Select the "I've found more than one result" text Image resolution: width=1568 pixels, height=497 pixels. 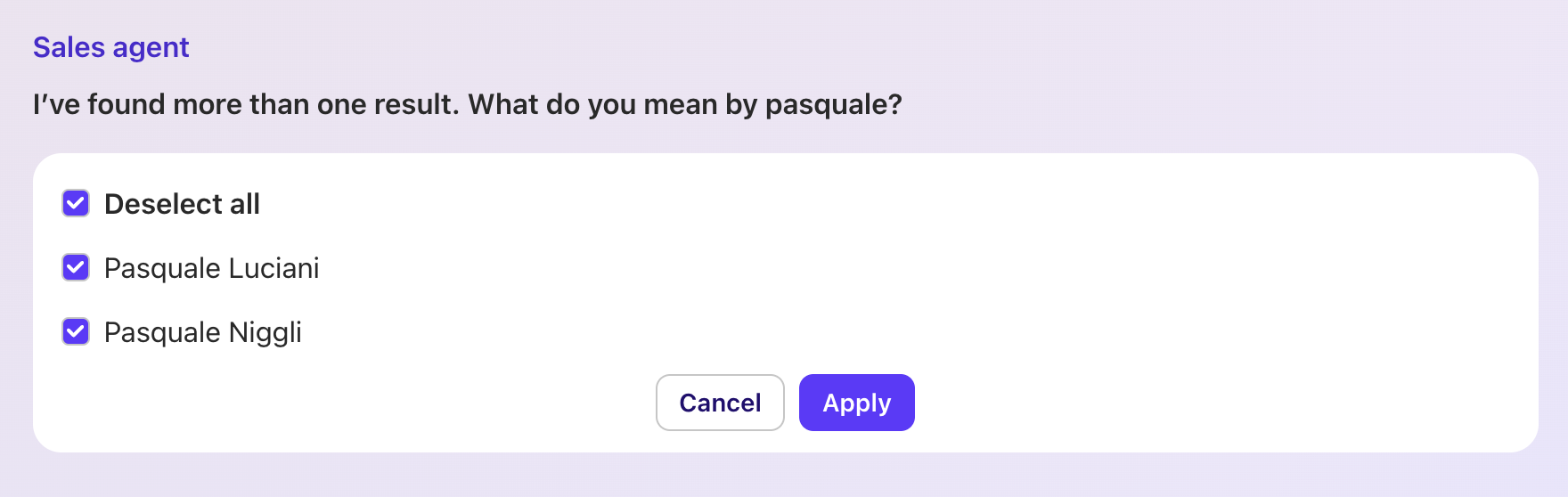(245, 104)
